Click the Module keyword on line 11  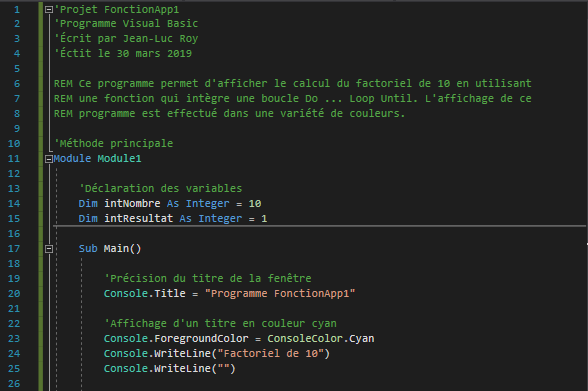coord(72,159)
